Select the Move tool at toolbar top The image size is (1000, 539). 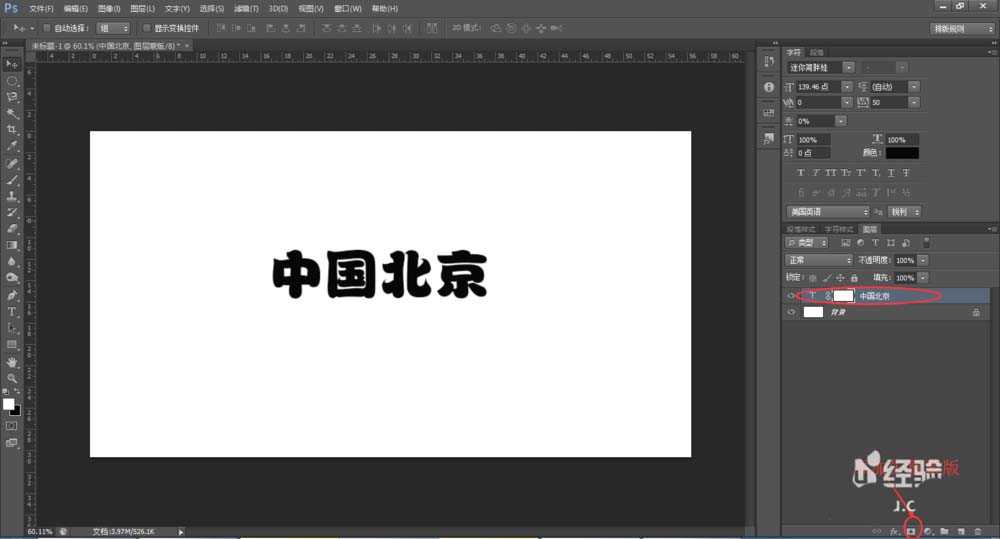[x=12, y=64]
